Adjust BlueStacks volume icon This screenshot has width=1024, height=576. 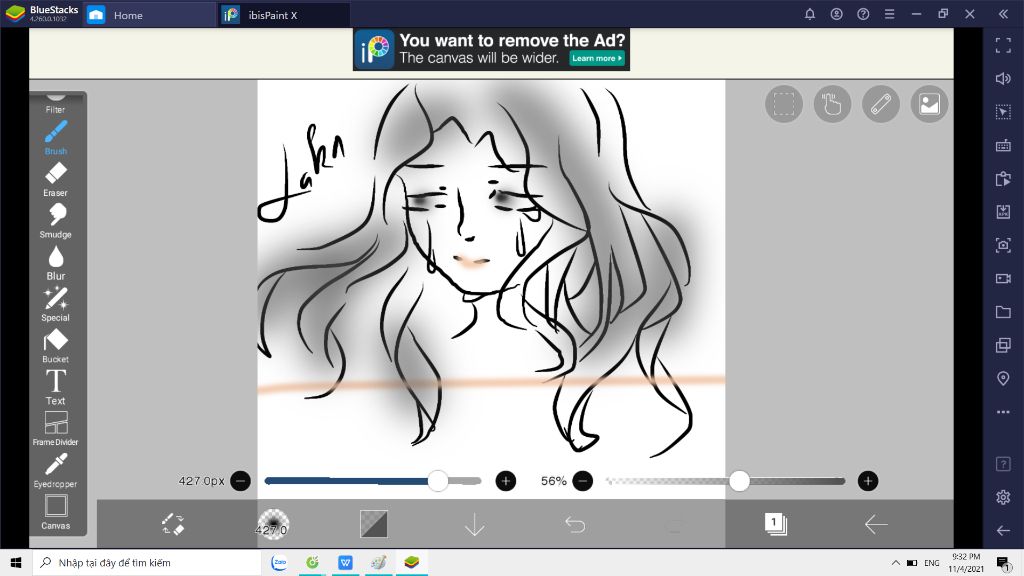coord(1003,78)
